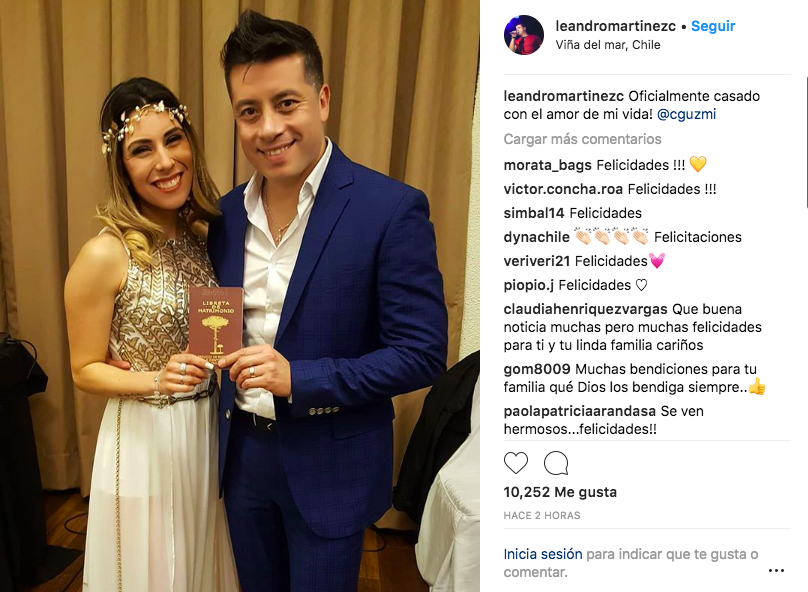
Task: Open morata_bags commenter profile
Action: tap(548, 165)
